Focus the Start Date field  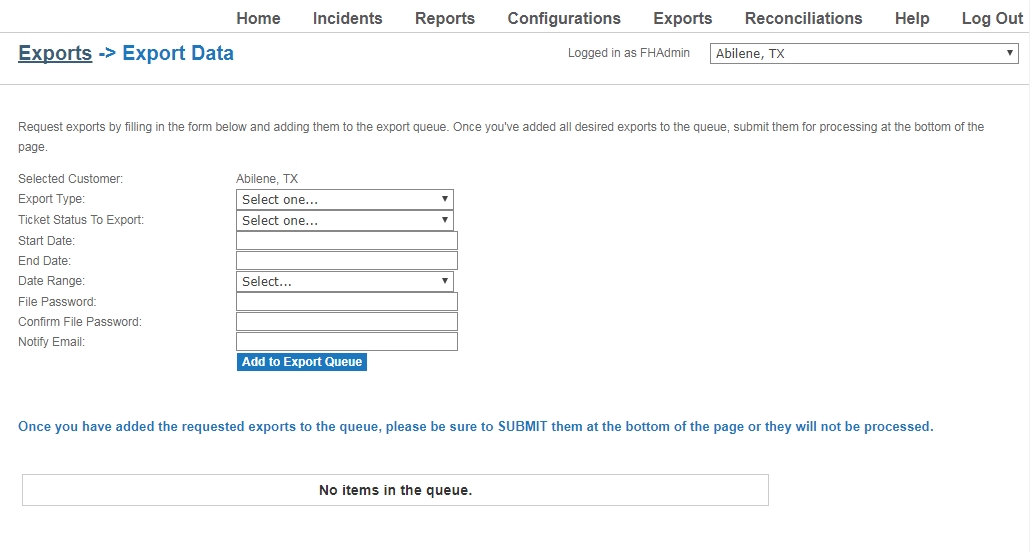347,240
